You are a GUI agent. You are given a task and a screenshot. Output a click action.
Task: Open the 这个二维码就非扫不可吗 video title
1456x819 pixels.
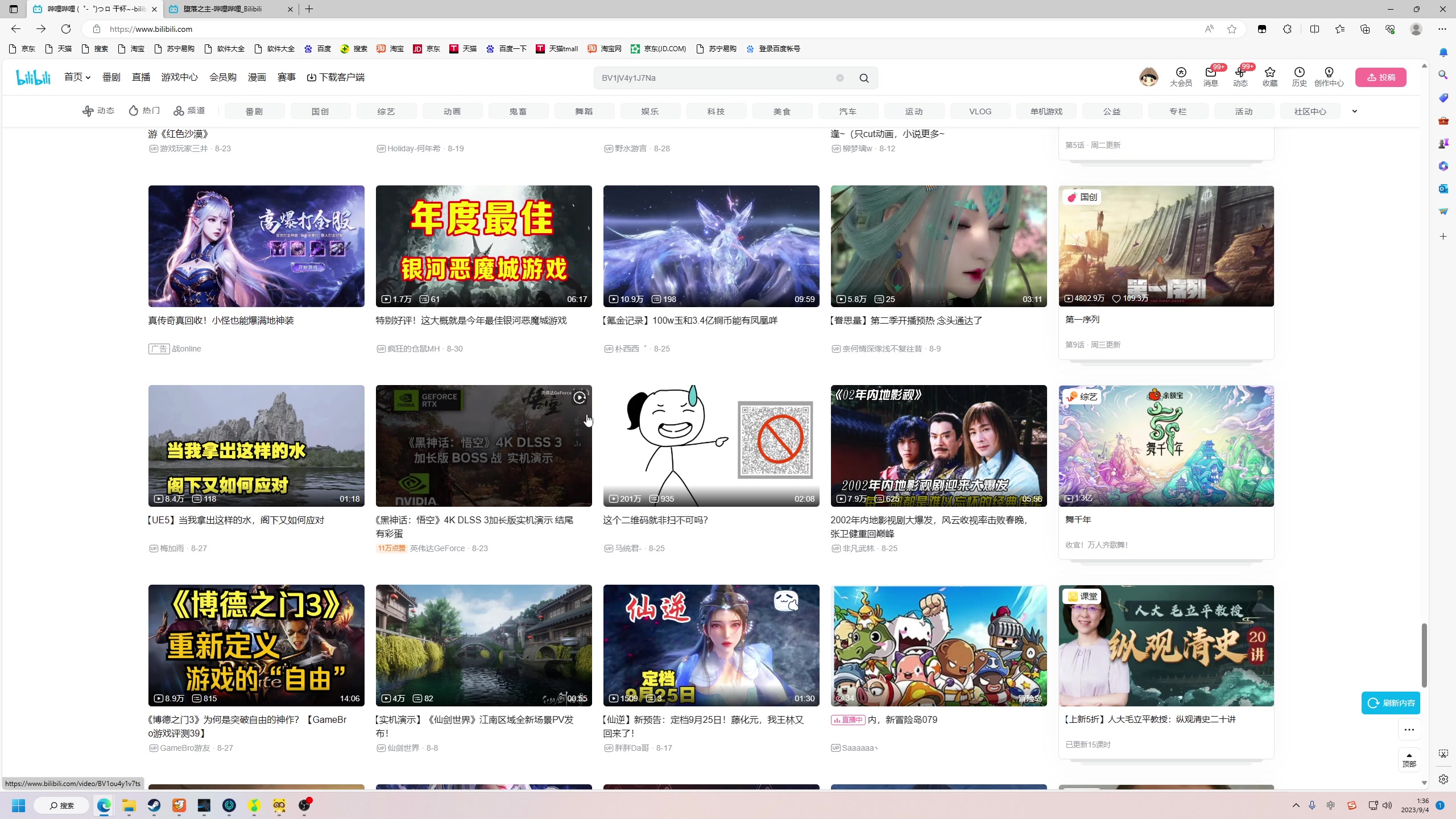[x=655, y=520]
